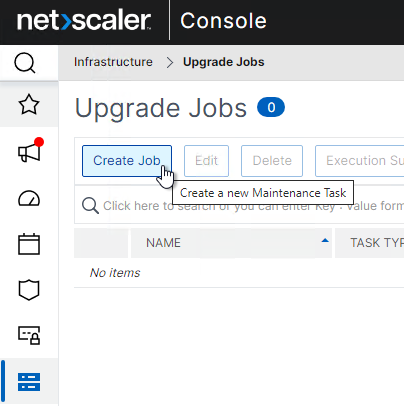Open the calendar icon in sidebar
404x406 pixels.
tap(29, 244)
